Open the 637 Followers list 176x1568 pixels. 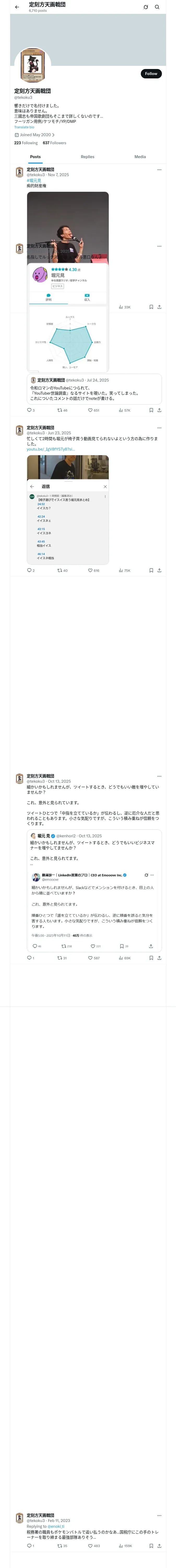pos(54,143)
